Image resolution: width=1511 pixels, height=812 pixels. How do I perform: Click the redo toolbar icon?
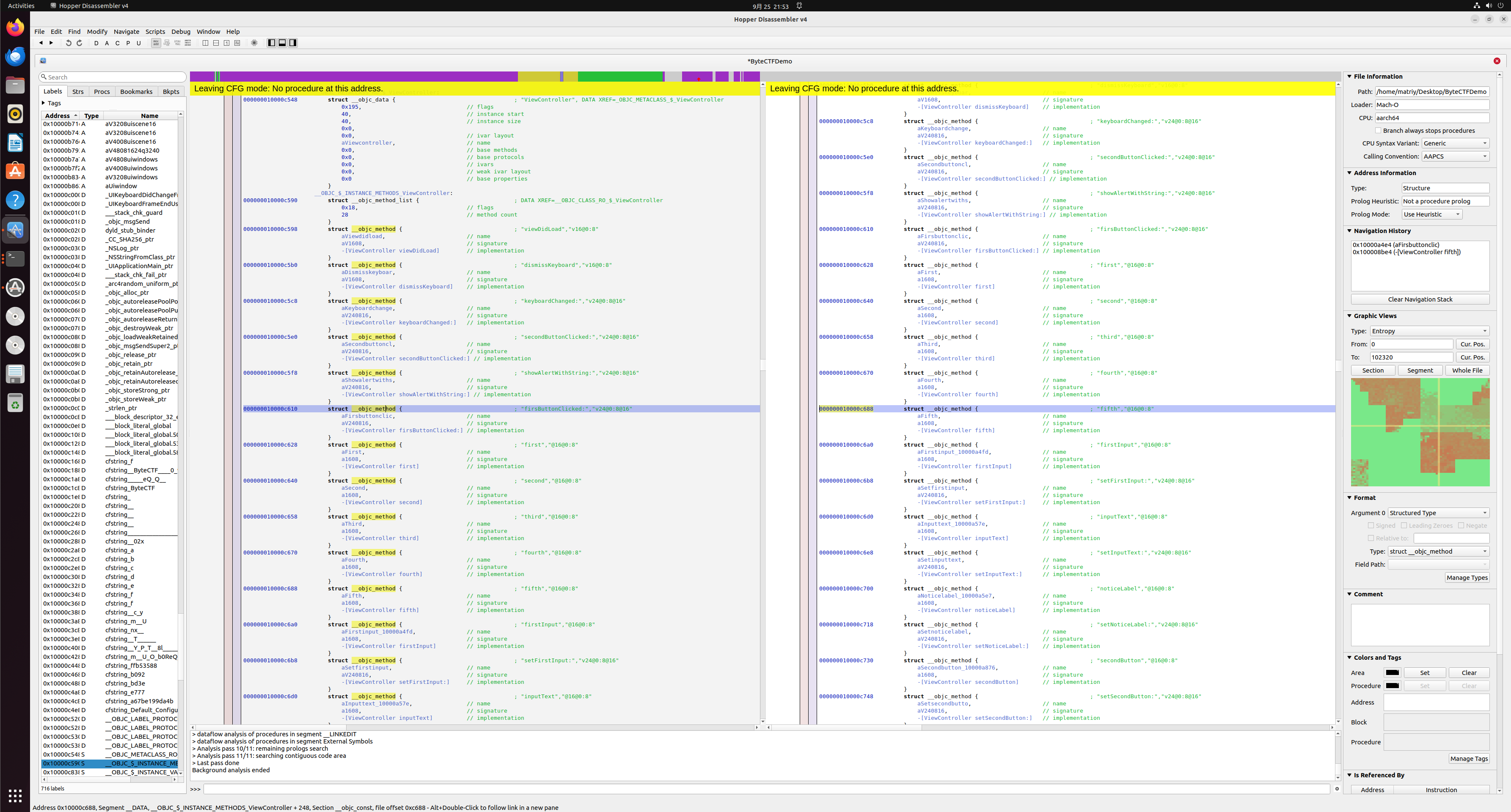pyautogui.click(x=80, y=43)
